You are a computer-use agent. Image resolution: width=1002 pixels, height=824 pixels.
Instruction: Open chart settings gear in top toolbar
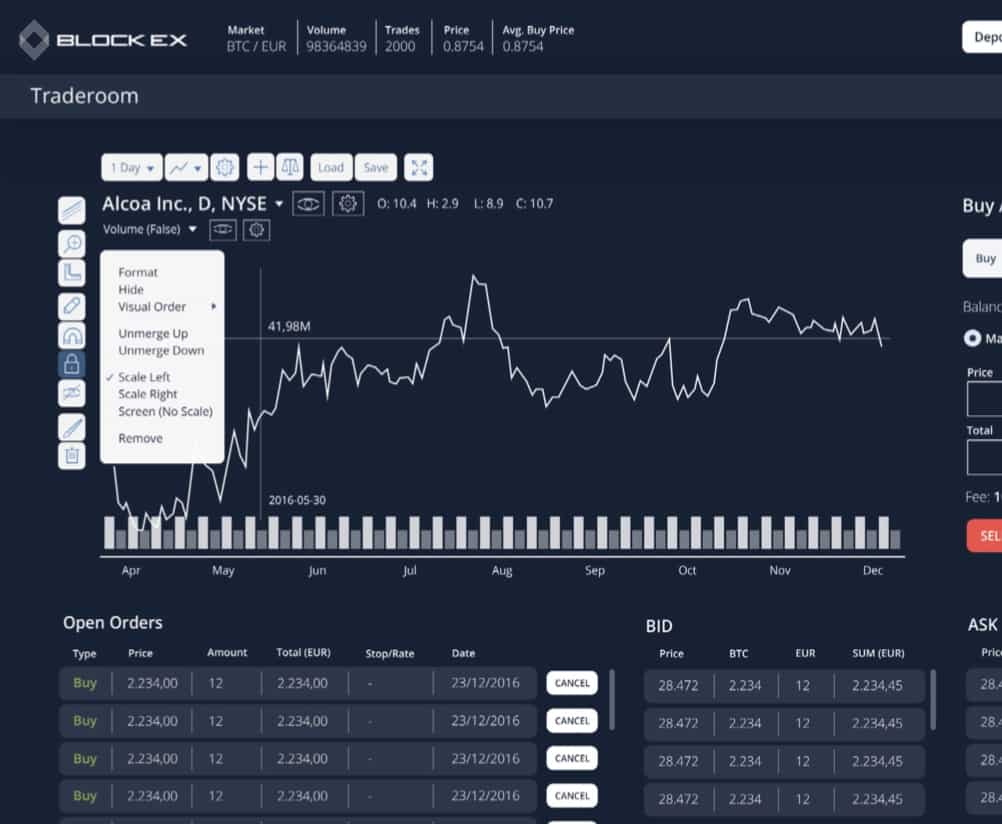pyautogui.click(x=225, y=167)
